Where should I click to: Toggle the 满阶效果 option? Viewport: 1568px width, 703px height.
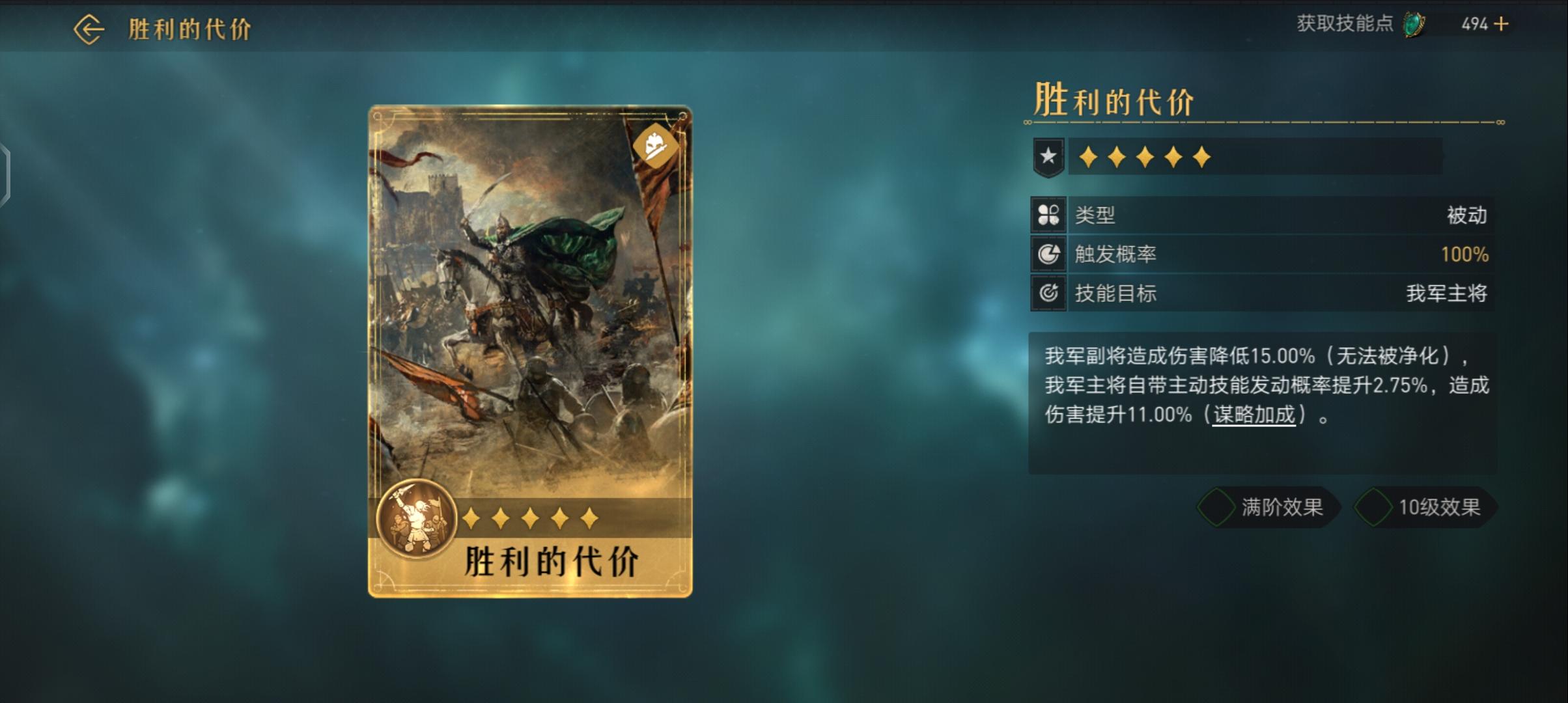coord(1267,507)
